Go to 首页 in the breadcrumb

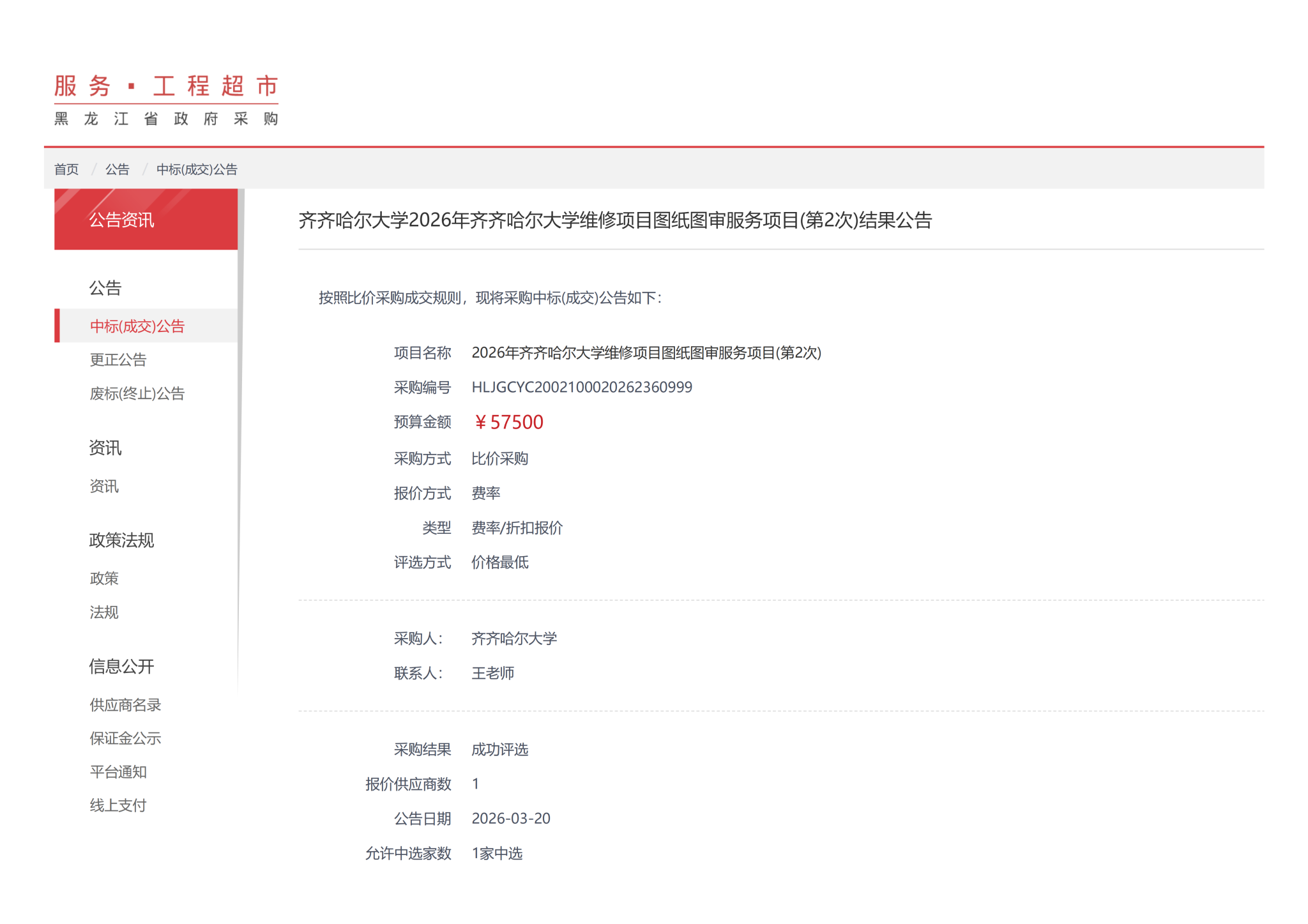coord(66,169)
